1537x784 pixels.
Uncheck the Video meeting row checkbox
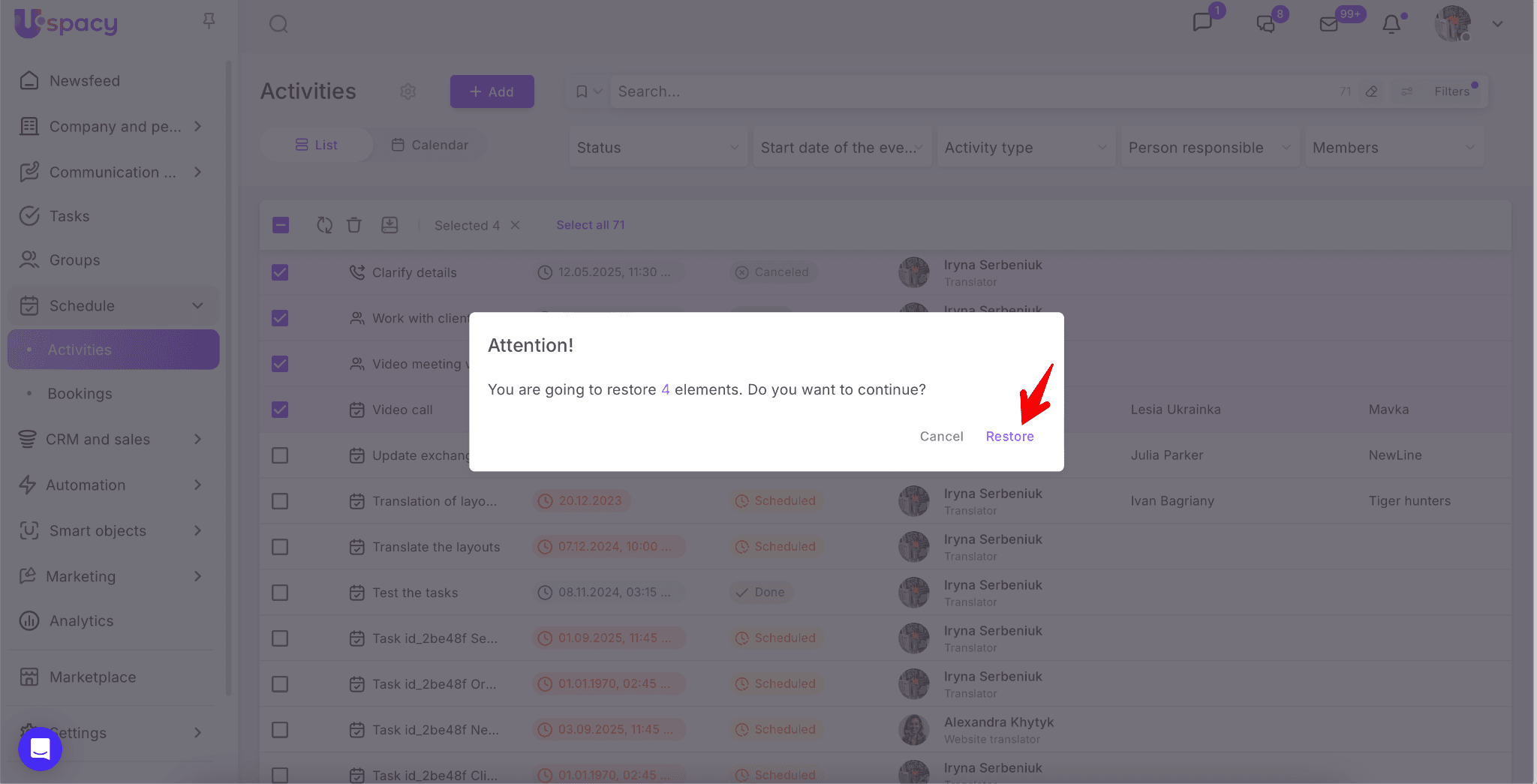point(280,364)
